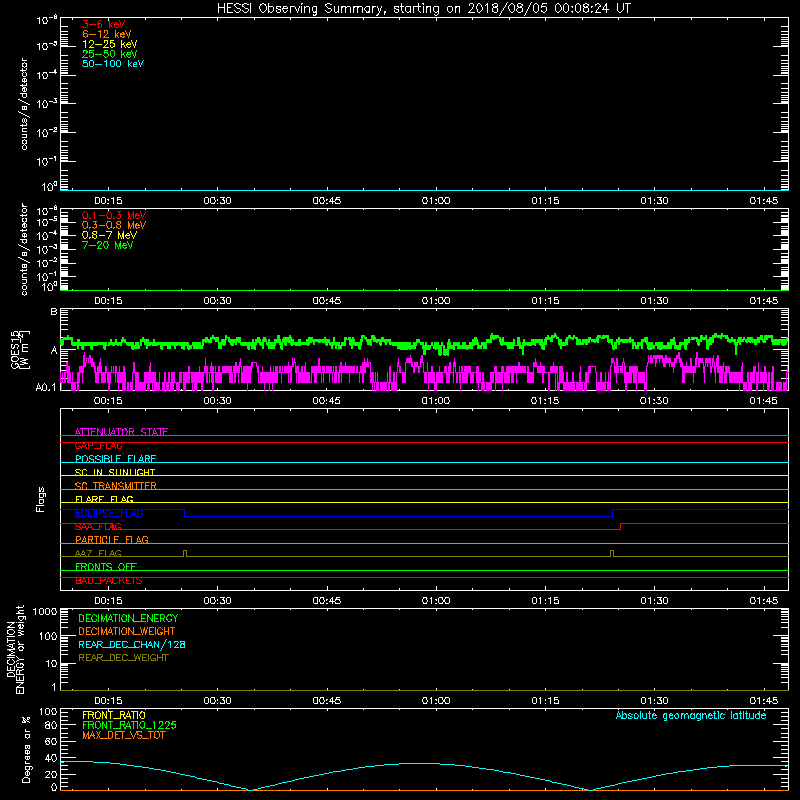
Task: Click the second AAZ_FLAG pulse spike
Action: click(x=612, y=553)
